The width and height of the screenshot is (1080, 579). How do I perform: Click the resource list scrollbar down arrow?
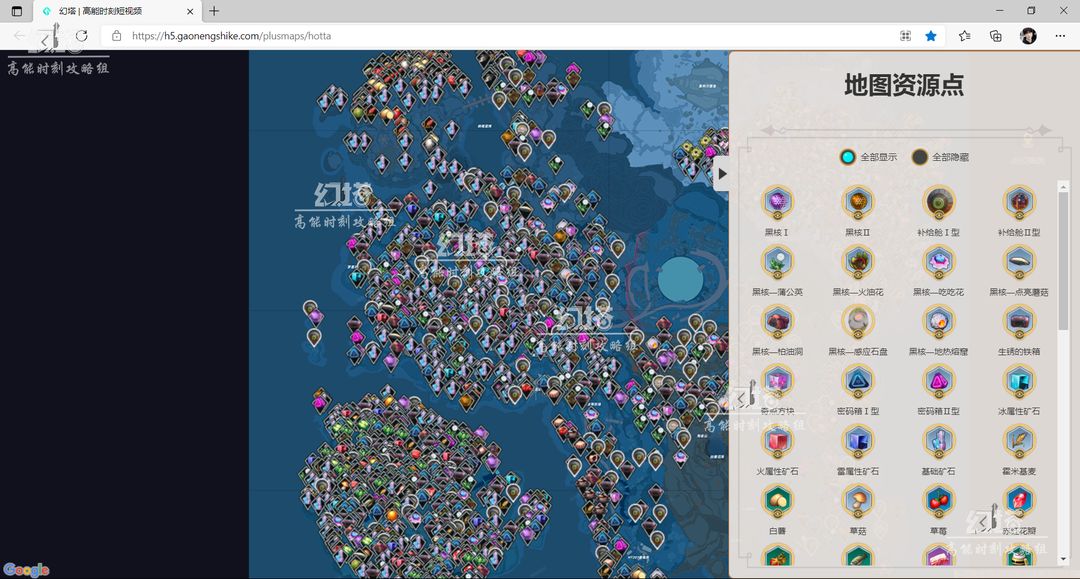click(1063, 559)
